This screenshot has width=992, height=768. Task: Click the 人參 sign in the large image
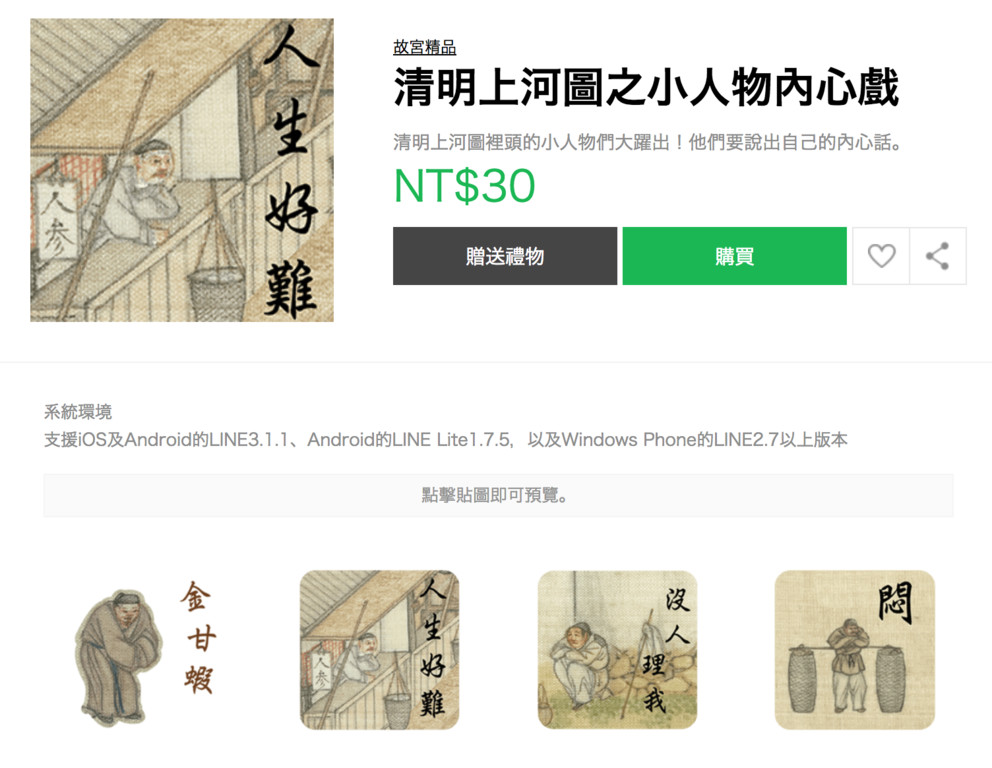[57, 220]
